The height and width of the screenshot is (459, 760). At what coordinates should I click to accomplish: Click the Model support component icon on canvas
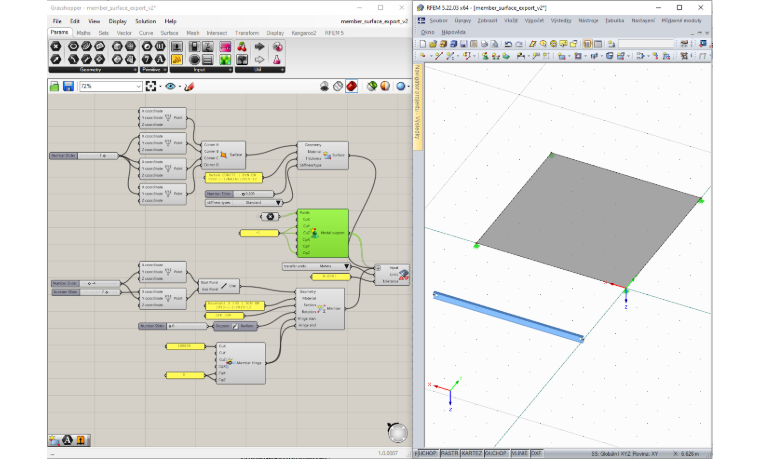click(x=315, y=233)
